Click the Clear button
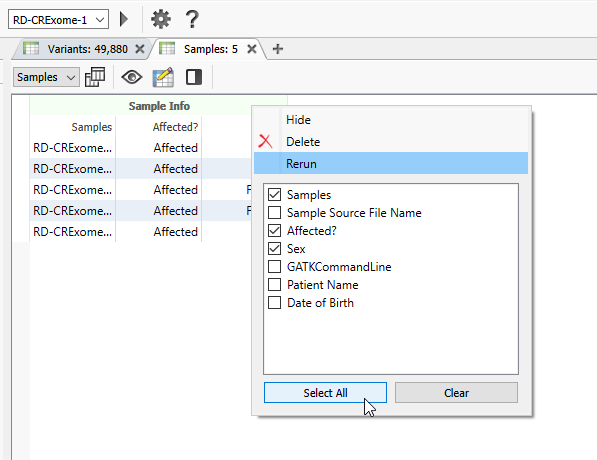Image resolution: width=597 pixels, height=460 pixels. [456, 393]
